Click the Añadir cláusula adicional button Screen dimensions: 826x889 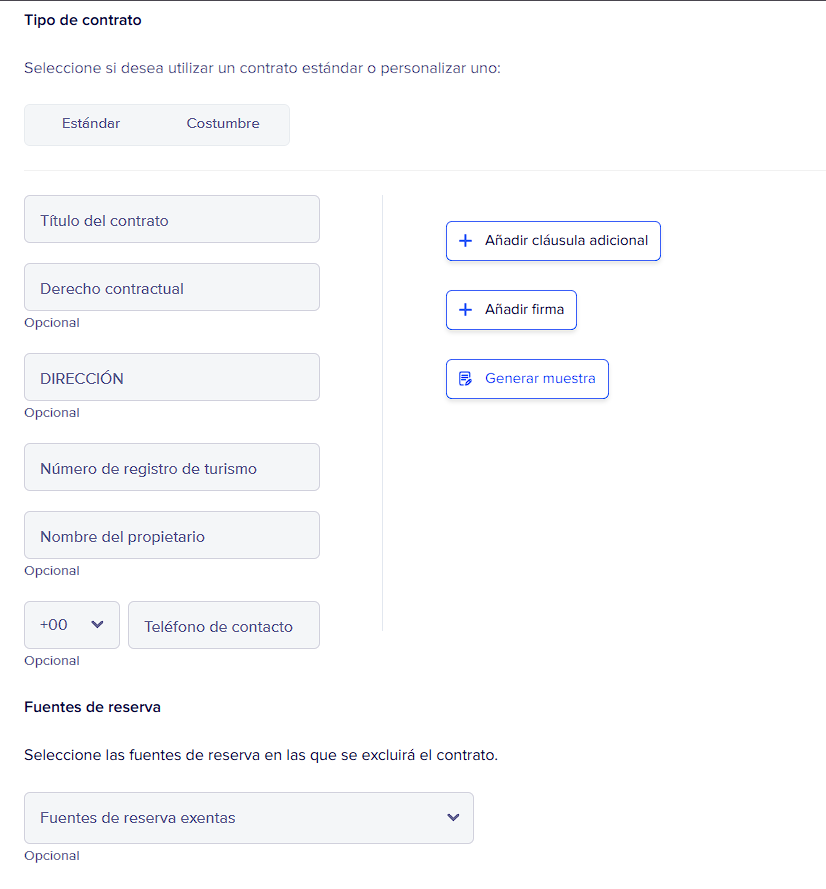point(553,241)
